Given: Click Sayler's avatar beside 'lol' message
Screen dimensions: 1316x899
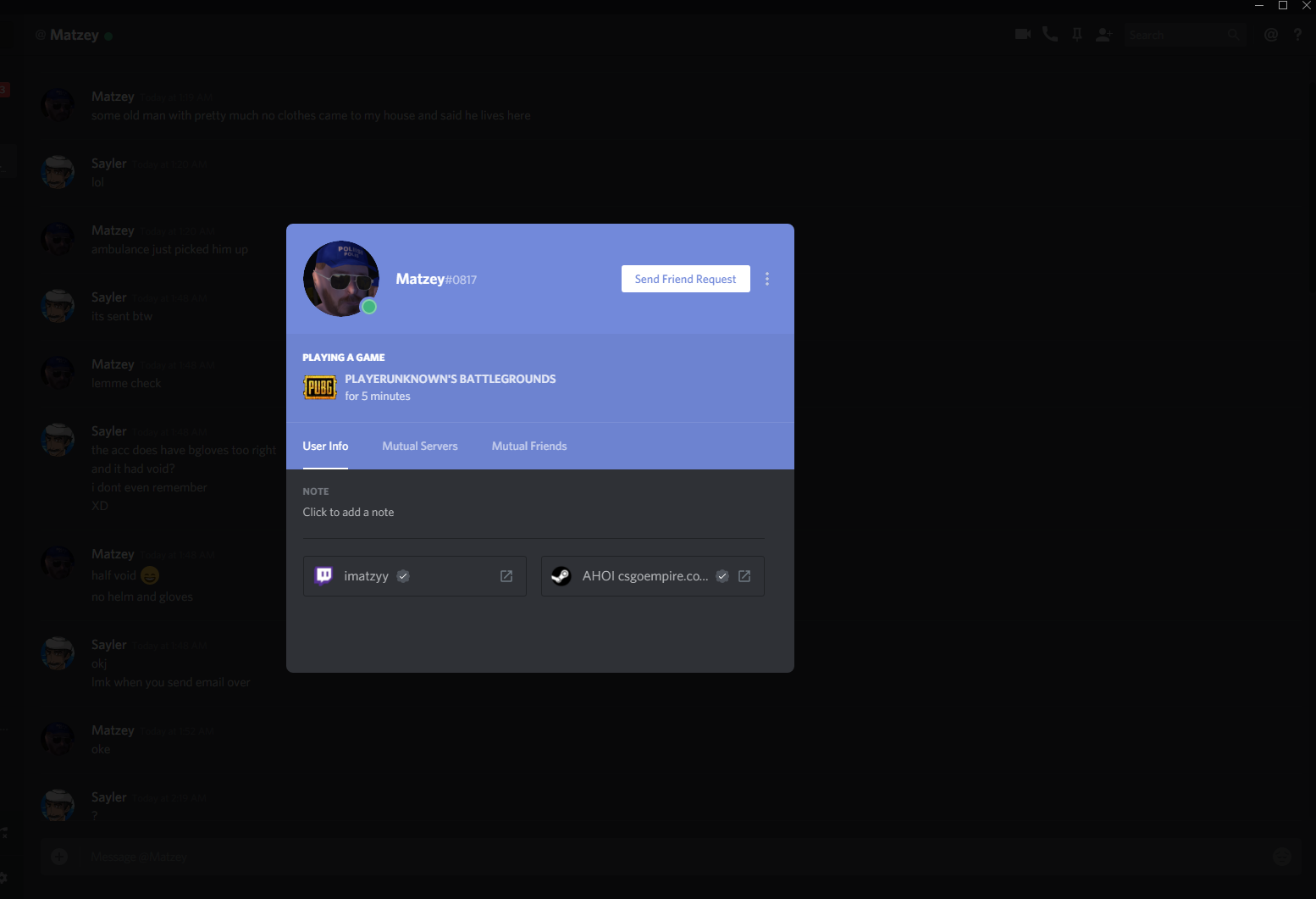Looking at the screenshot, I should (58, 172).
